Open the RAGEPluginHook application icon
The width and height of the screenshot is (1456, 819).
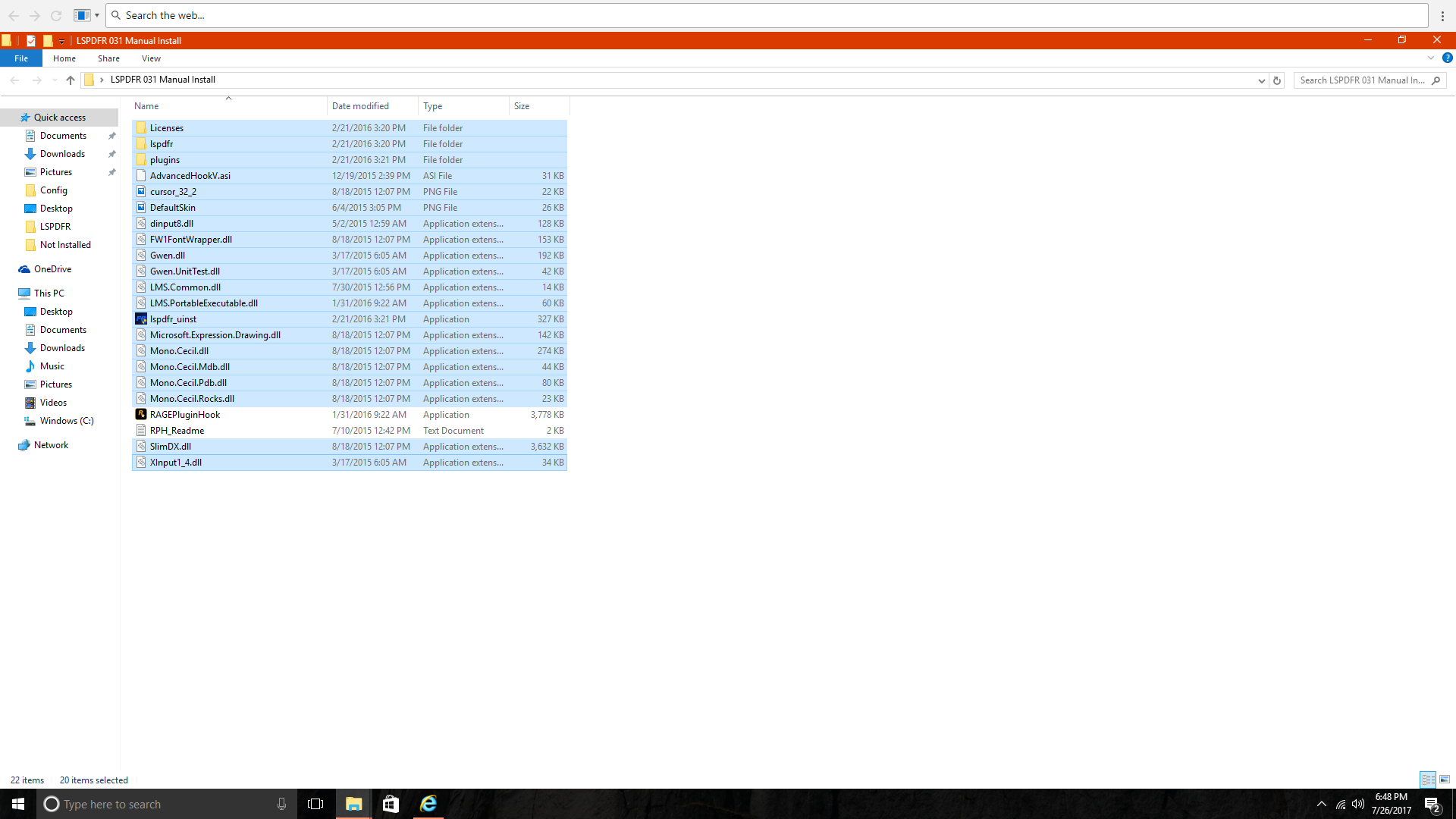[x=141, y=415]
